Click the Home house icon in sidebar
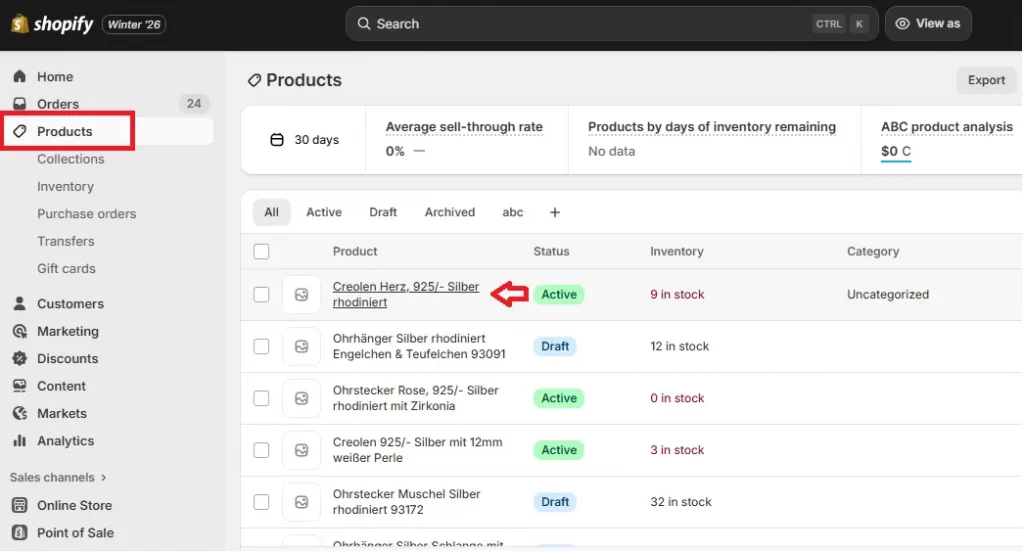This screenshot has height=552, width=1024. click(20, 76)
